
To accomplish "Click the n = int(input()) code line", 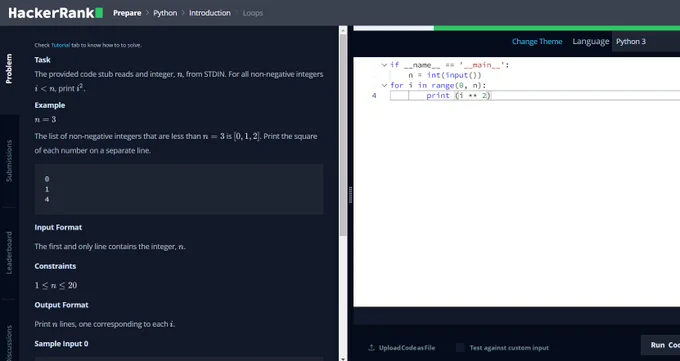I will click(x=445, y=75).
